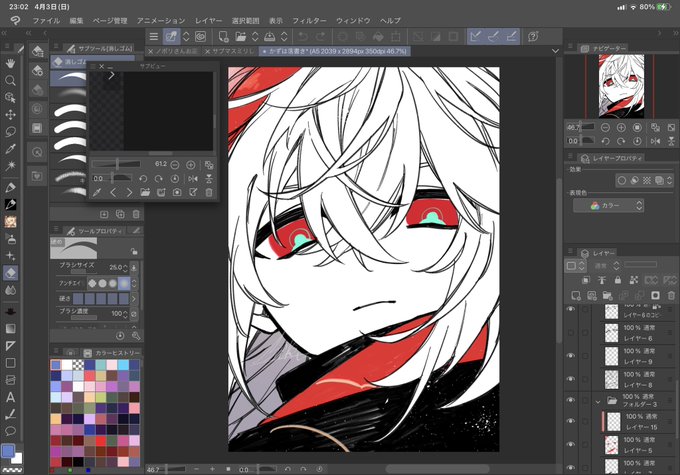
Task: Click the New canvas icon in command bar
Action: 223,37
